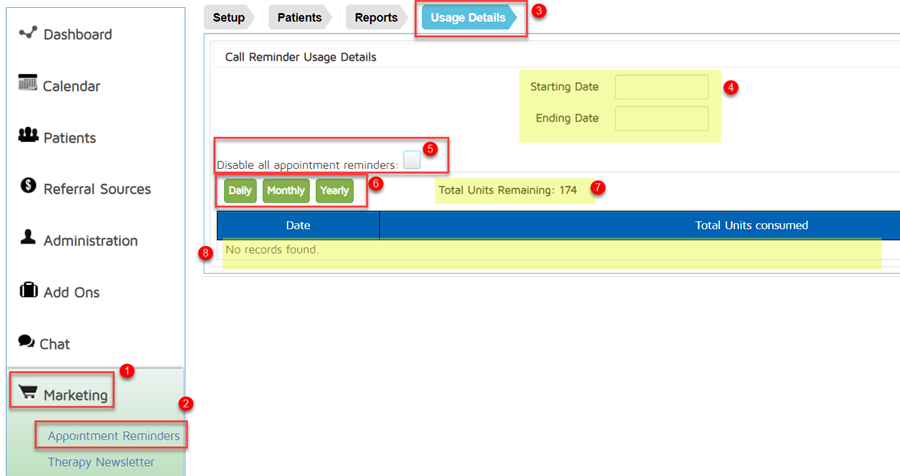Click the Chat speech bubble icon
The image size is (900, 476).
coord(26,342)
